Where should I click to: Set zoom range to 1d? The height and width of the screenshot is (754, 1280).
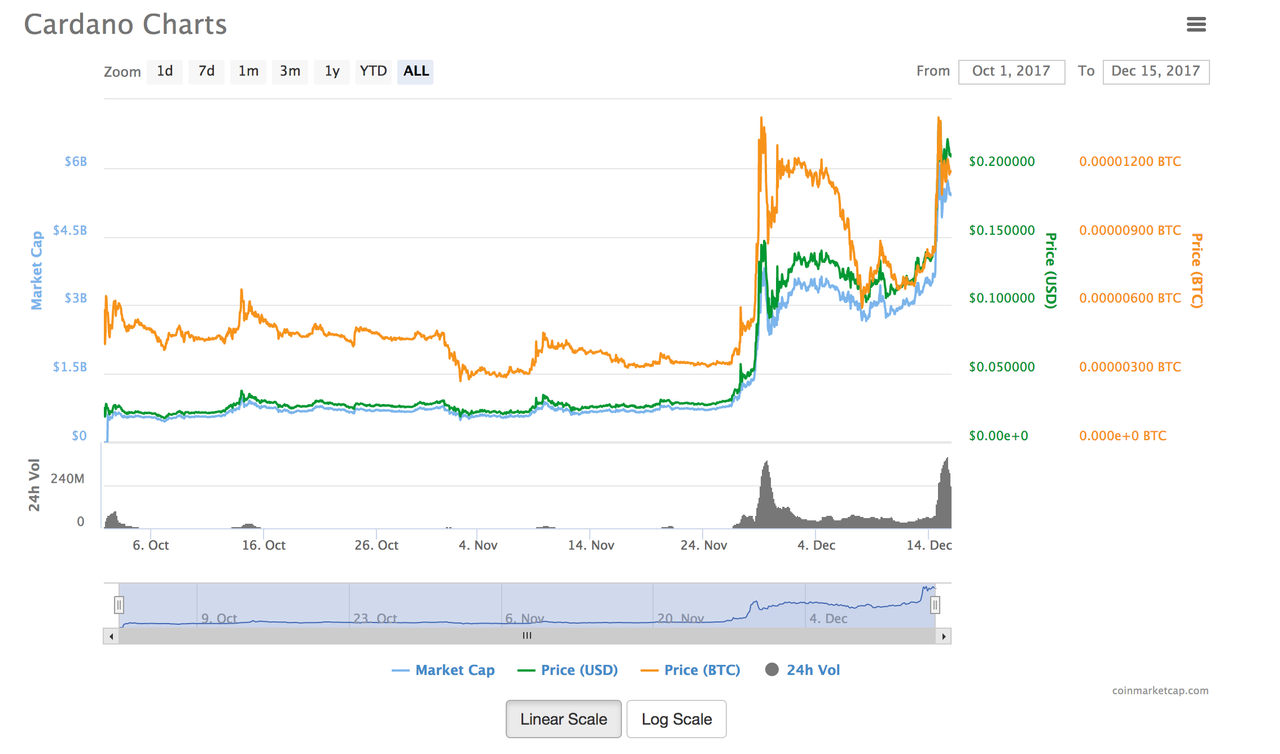pos(165,71)
